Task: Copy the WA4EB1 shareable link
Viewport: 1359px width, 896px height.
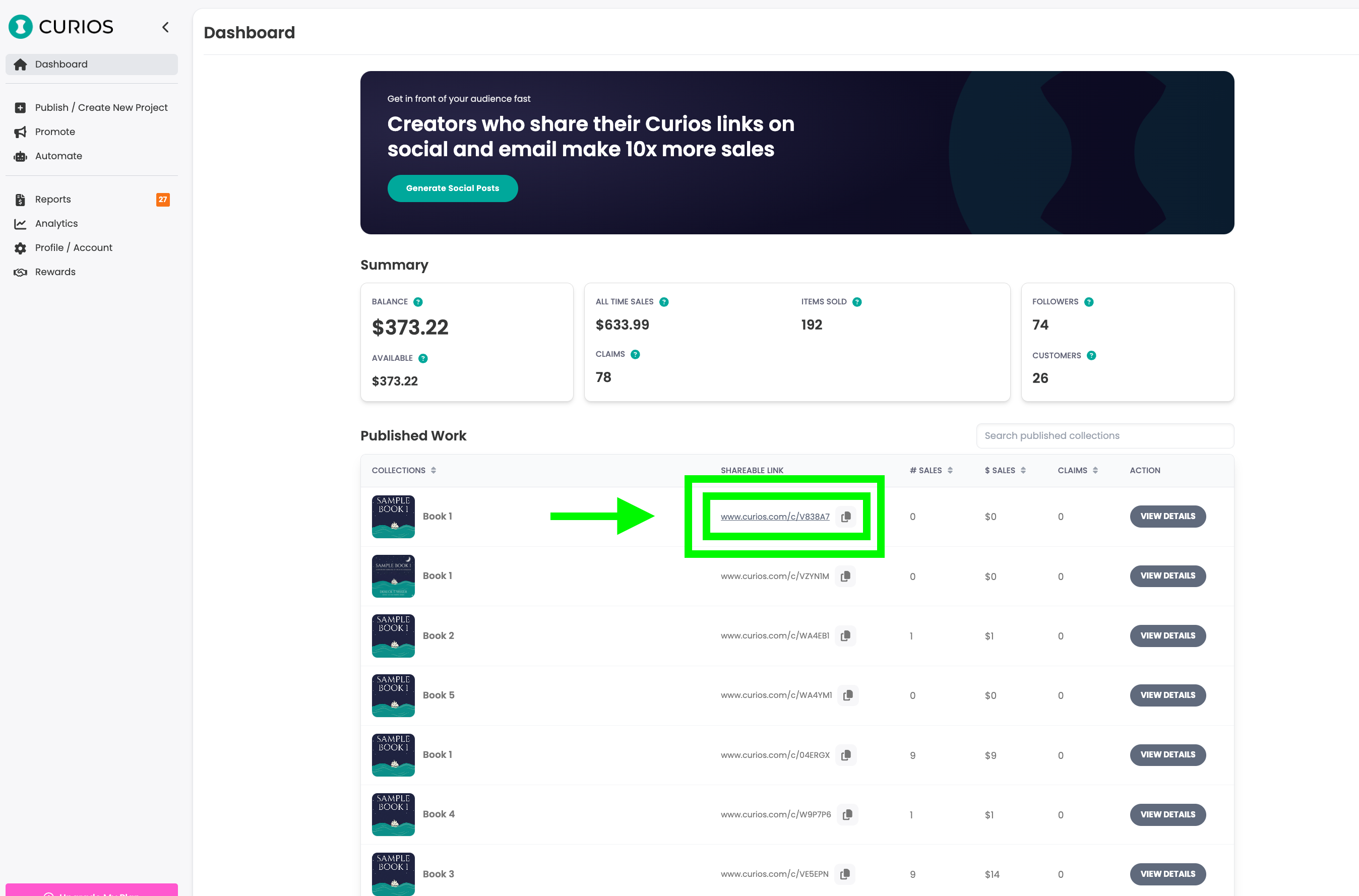Action: tap(846, 635)
